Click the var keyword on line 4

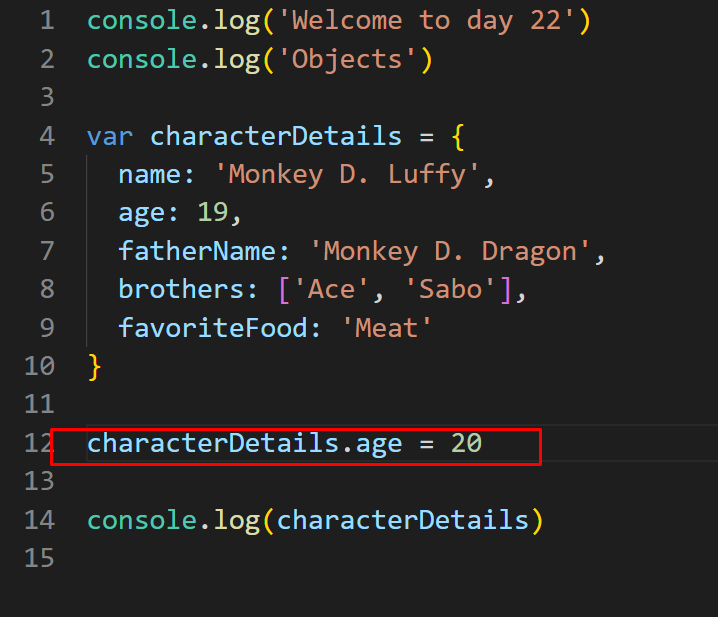click(110, 137)
